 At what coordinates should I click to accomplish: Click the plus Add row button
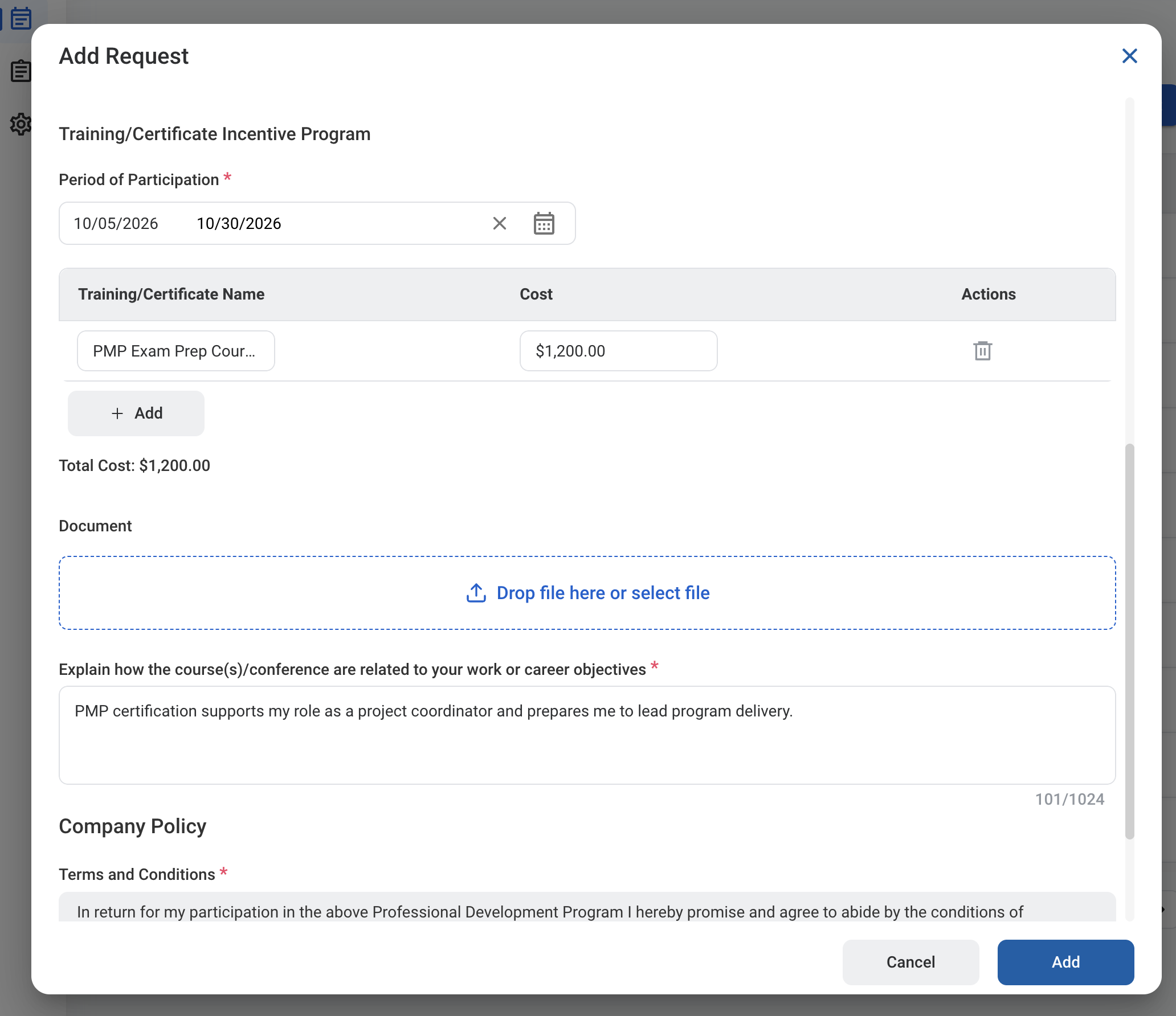tap(136, 413)
